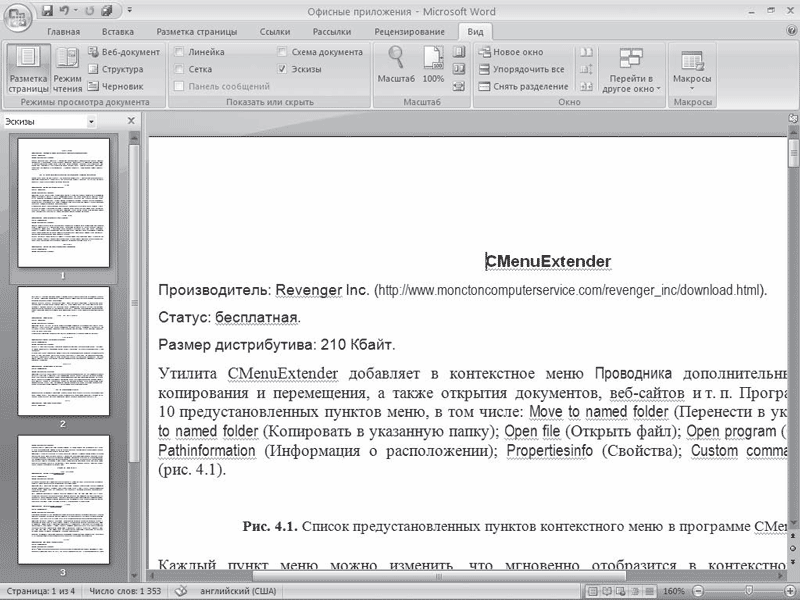The image size is (800, 600).
Task: Select page 3 thumbnail
Action: point(64,500)
